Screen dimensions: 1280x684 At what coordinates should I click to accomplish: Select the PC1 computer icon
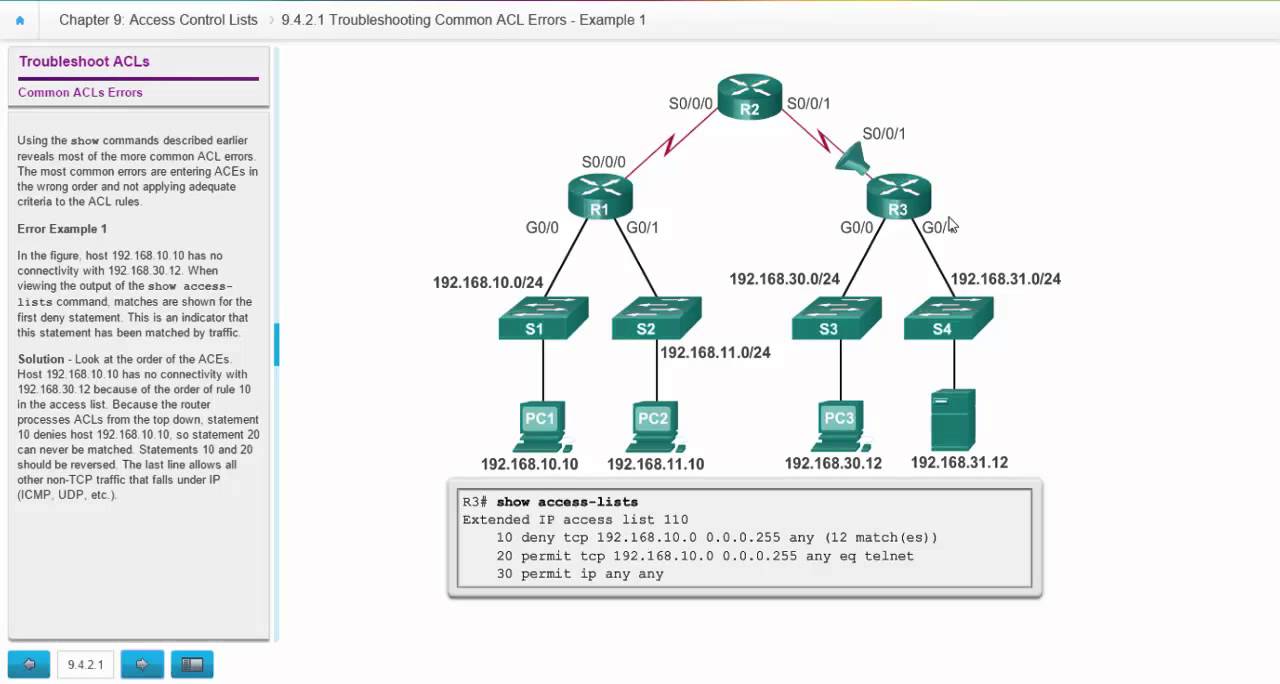click(x=541, y=427)
